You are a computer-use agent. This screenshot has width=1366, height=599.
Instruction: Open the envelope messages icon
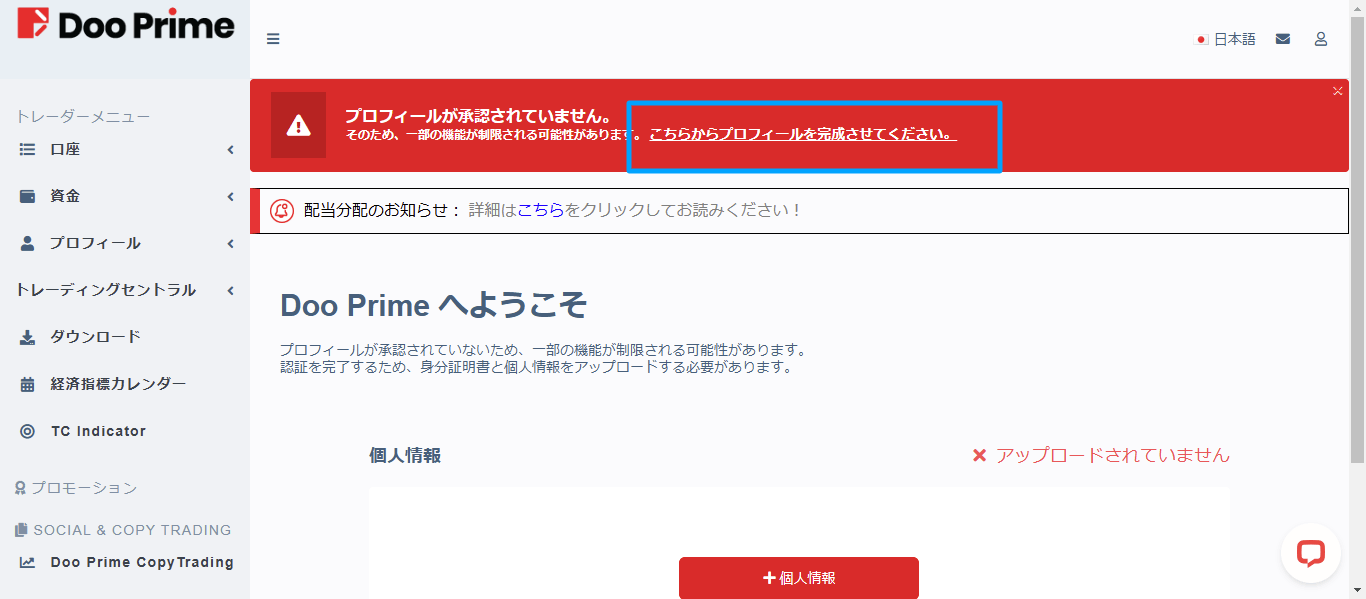click(1283, 38)
